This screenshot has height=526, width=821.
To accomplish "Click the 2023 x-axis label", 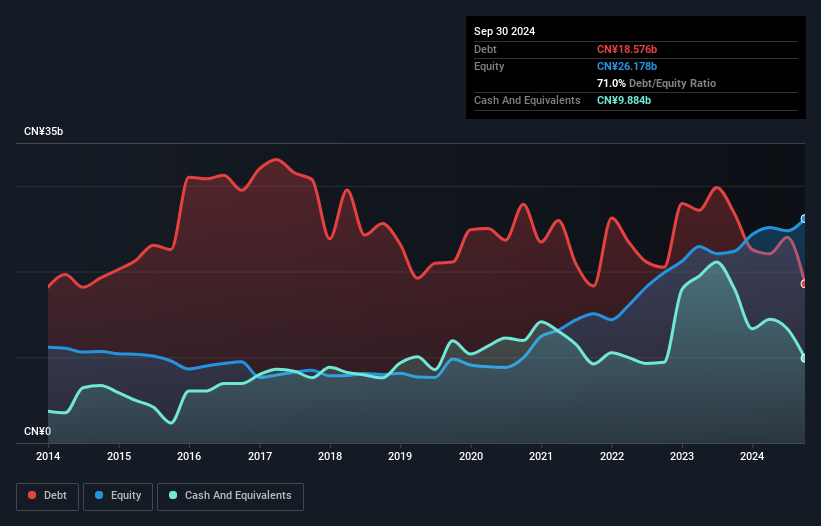I will click(682, 456).
